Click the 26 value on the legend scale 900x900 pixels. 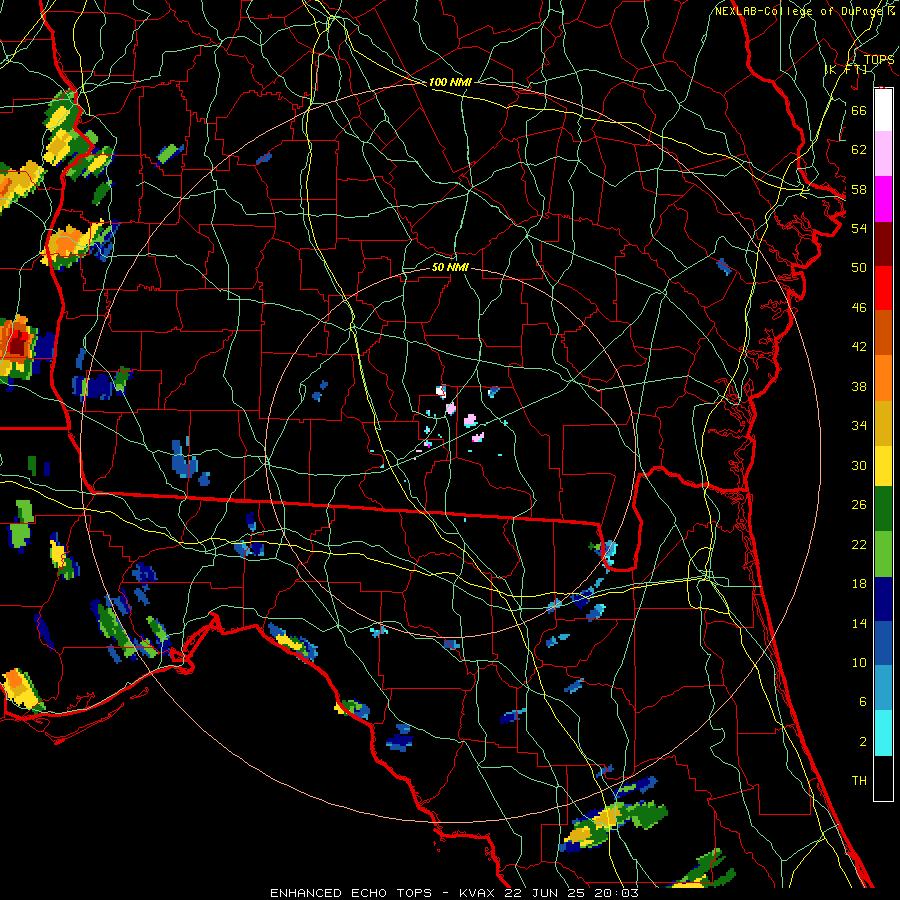859,505
